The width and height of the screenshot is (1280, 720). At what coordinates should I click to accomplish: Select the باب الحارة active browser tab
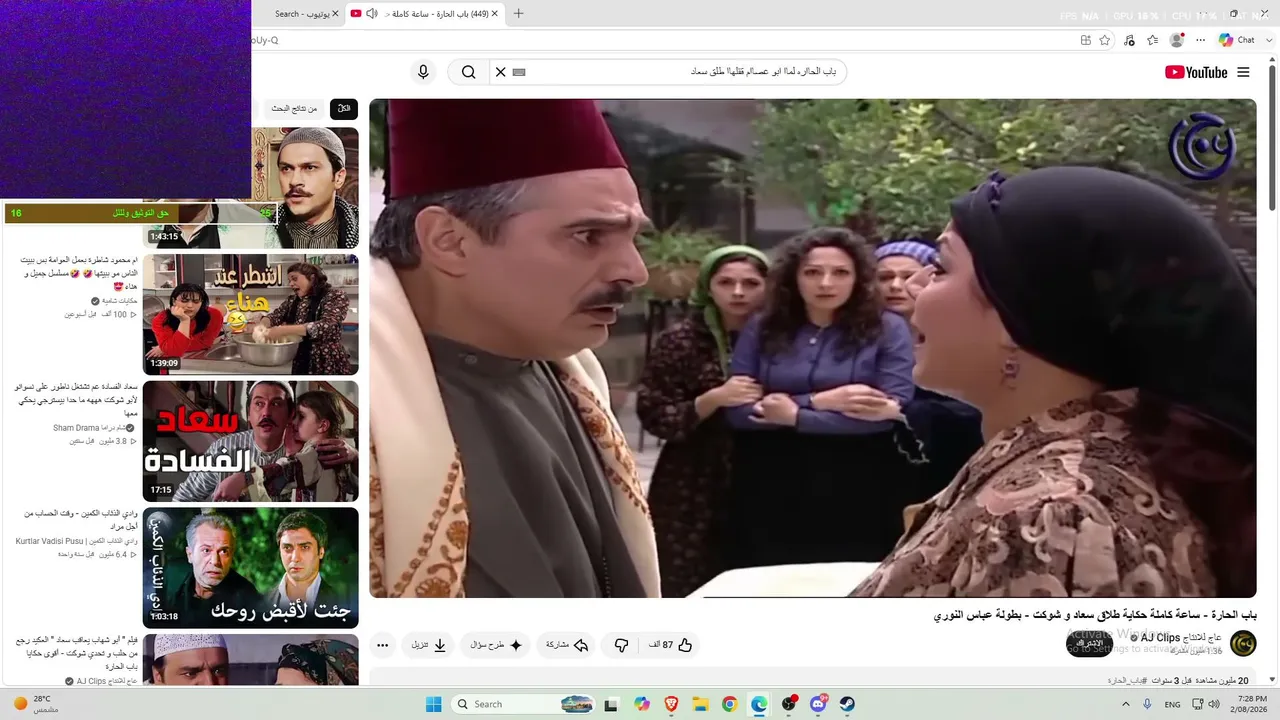point(425,13)
